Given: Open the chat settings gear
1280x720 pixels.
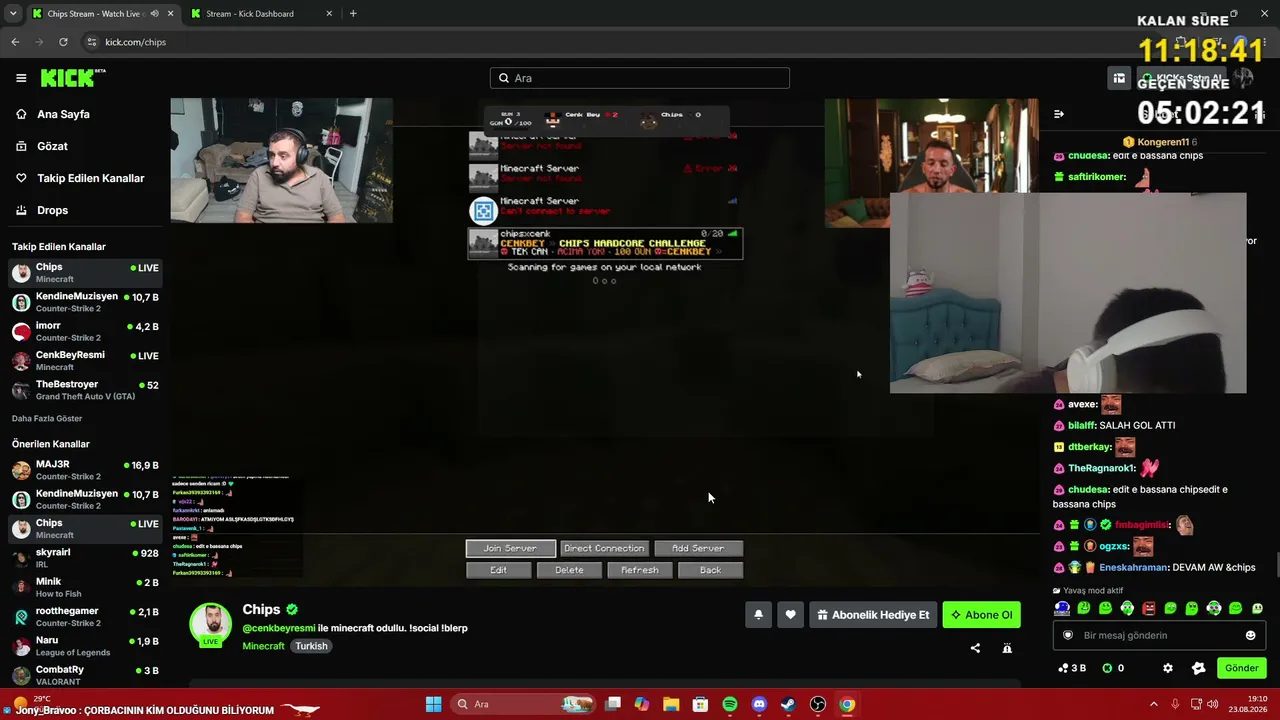Looking at the screenshot, I should [1167, 668].
